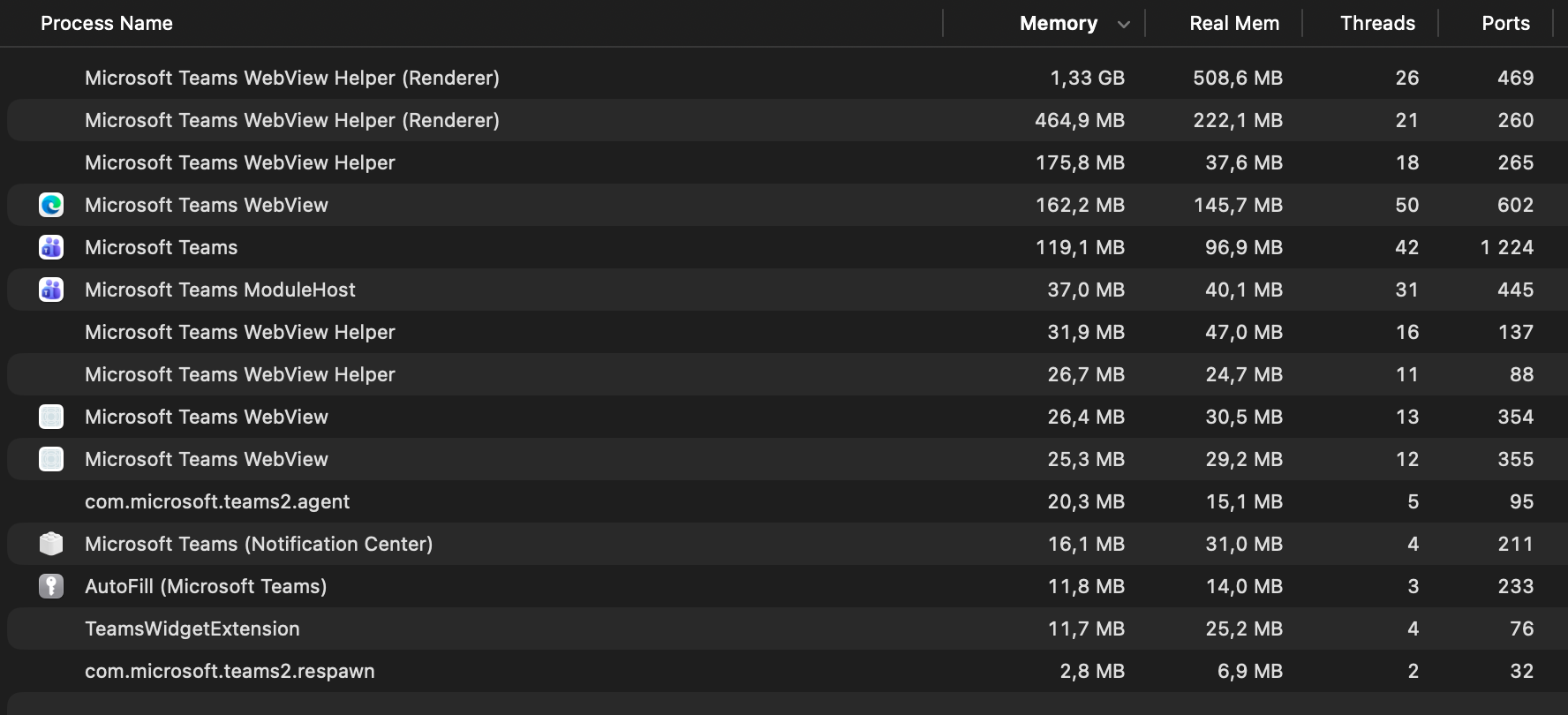Click the Teams icon beside Microsoft Teams ModuleHost
Screen dimensions: 1568x715
point(51,290)
